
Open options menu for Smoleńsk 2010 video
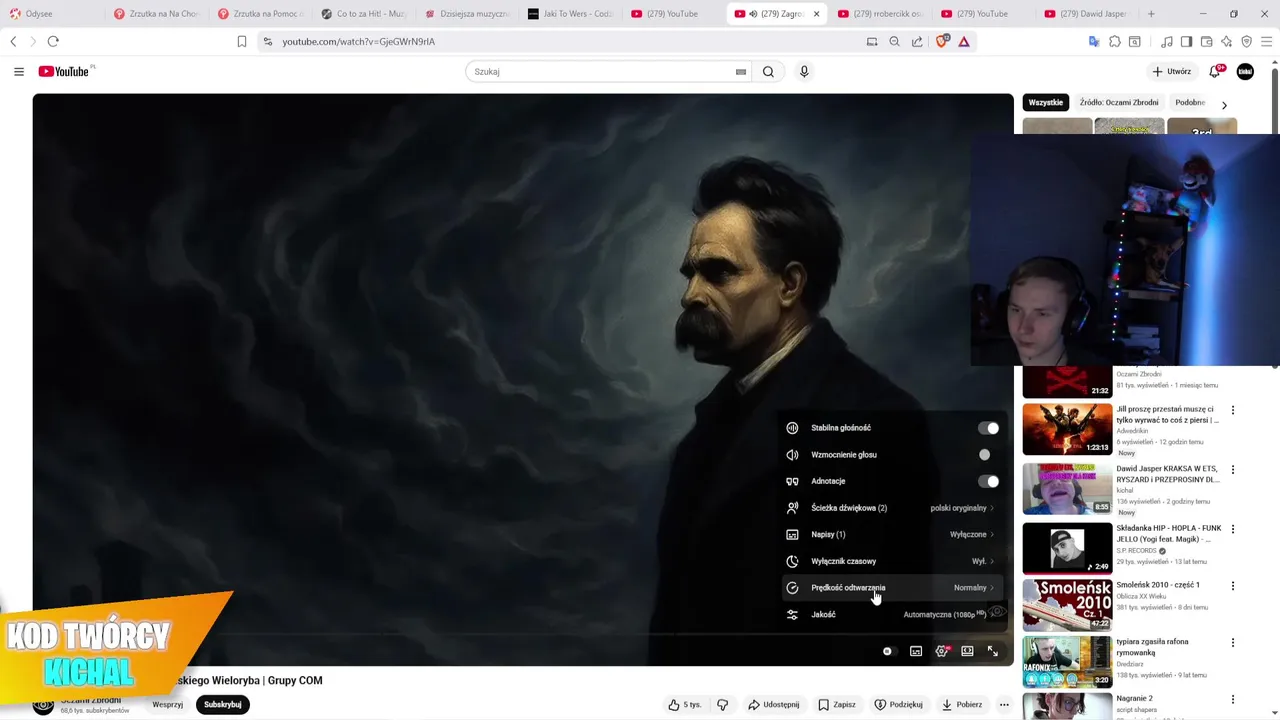pos(1233,586)
